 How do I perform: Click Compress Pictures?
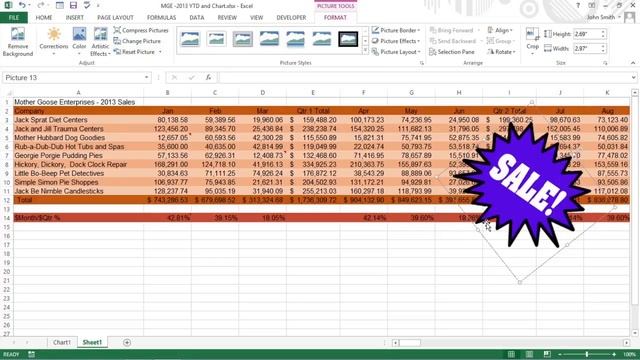(141, 30)
